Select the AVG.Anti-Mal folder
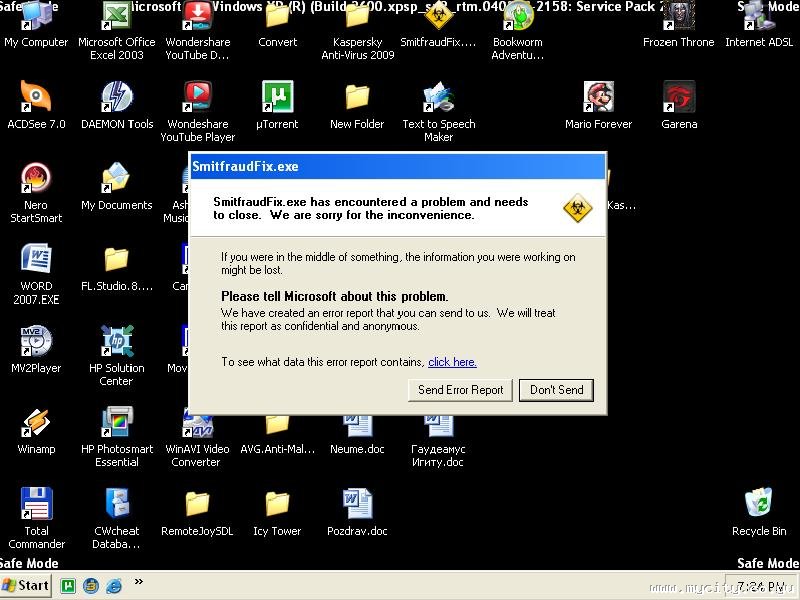This screenshot has height=600, width=800. point(278,435)
